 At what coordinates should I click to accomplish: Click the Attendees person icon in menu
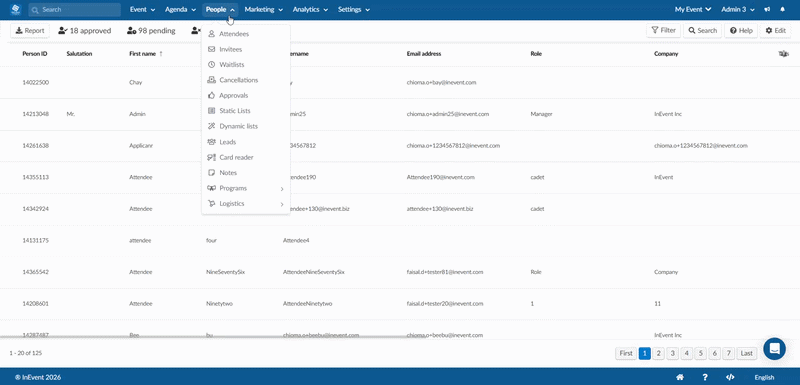pyautogui.click(x=211, y=34)
